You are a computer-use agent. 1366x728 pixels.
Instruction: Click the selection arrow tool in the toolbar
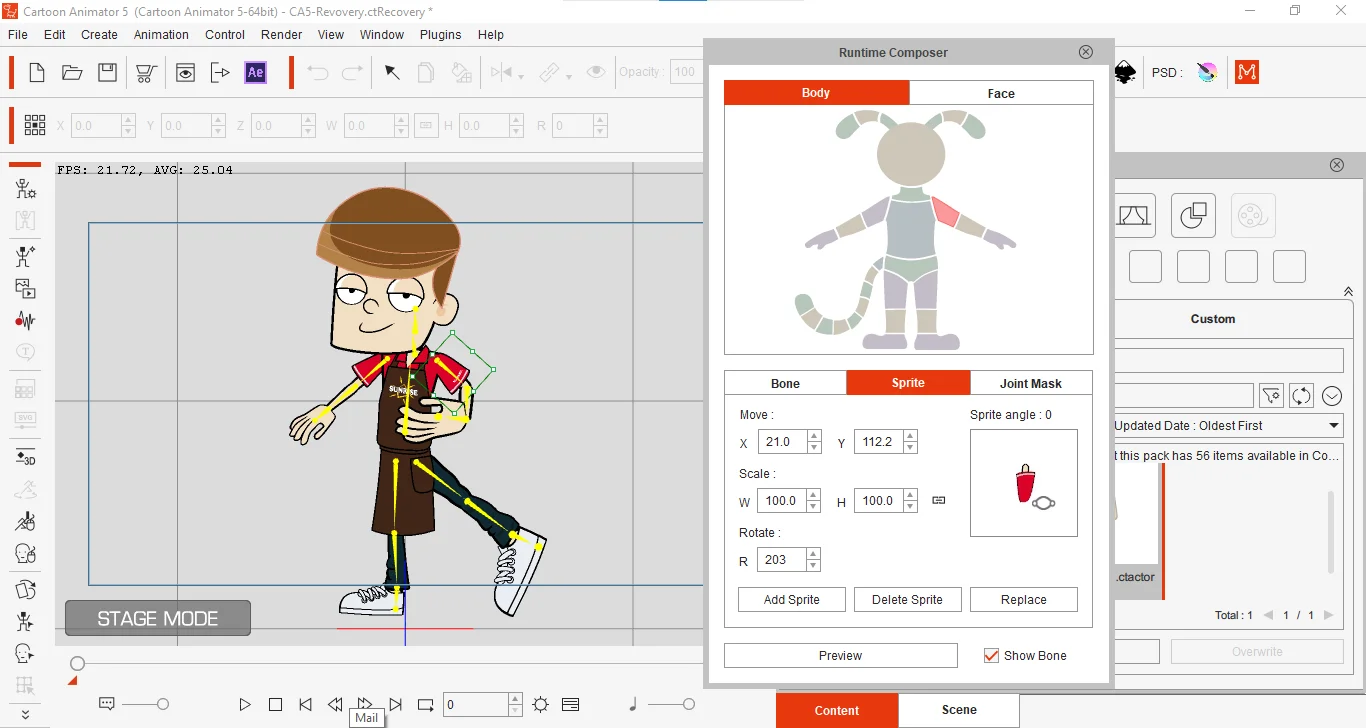pyautogui.click(x=392, y=72)
